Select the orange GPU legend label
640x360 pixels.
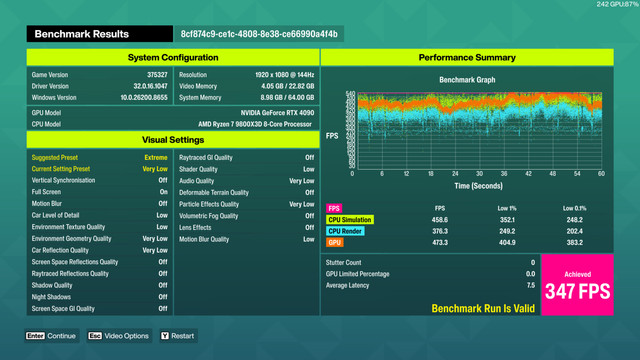pyautogui.click(x=334, y=242)
